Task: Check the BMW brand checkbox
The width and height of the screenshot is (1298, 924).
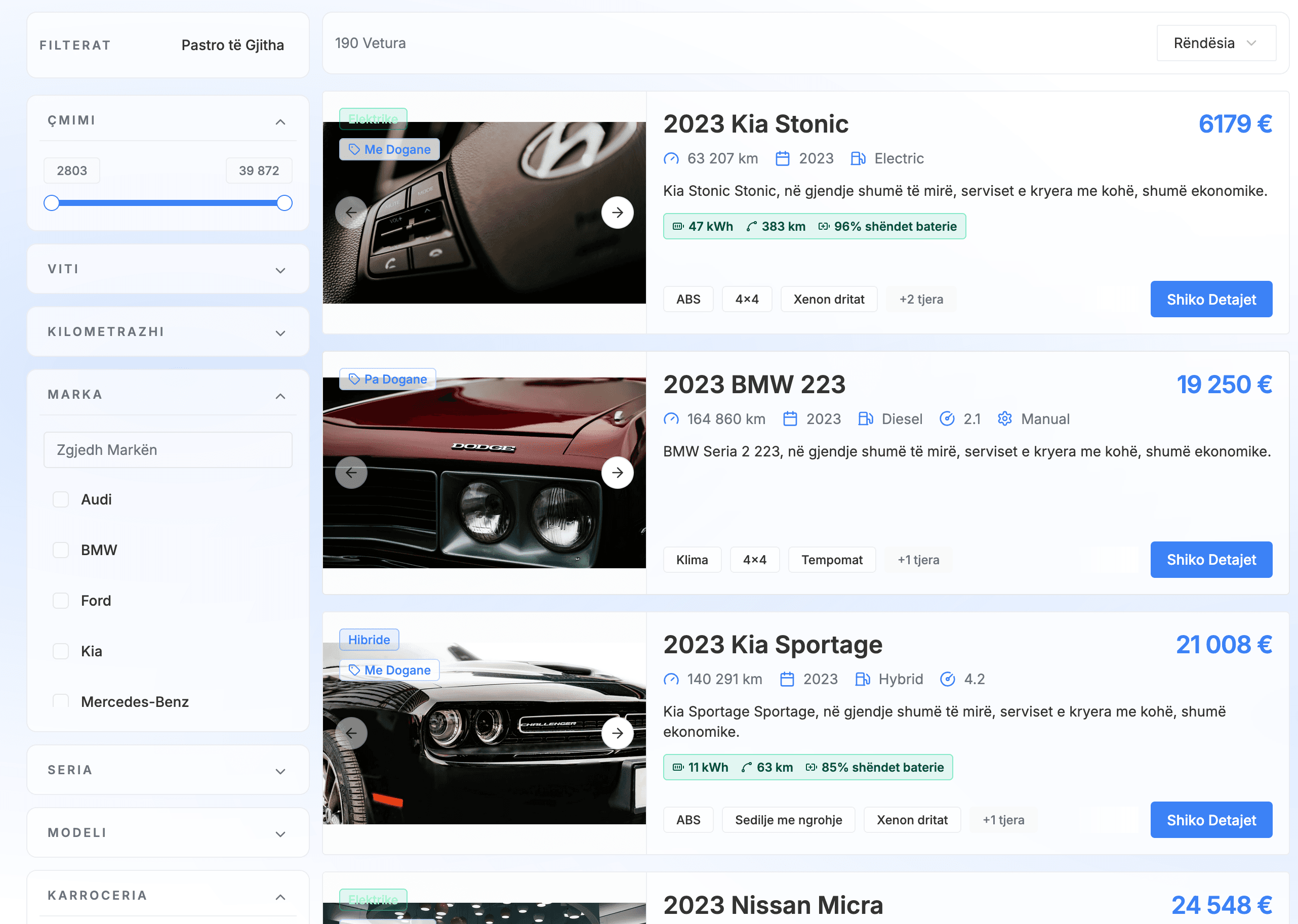Action: click(61, 550)
